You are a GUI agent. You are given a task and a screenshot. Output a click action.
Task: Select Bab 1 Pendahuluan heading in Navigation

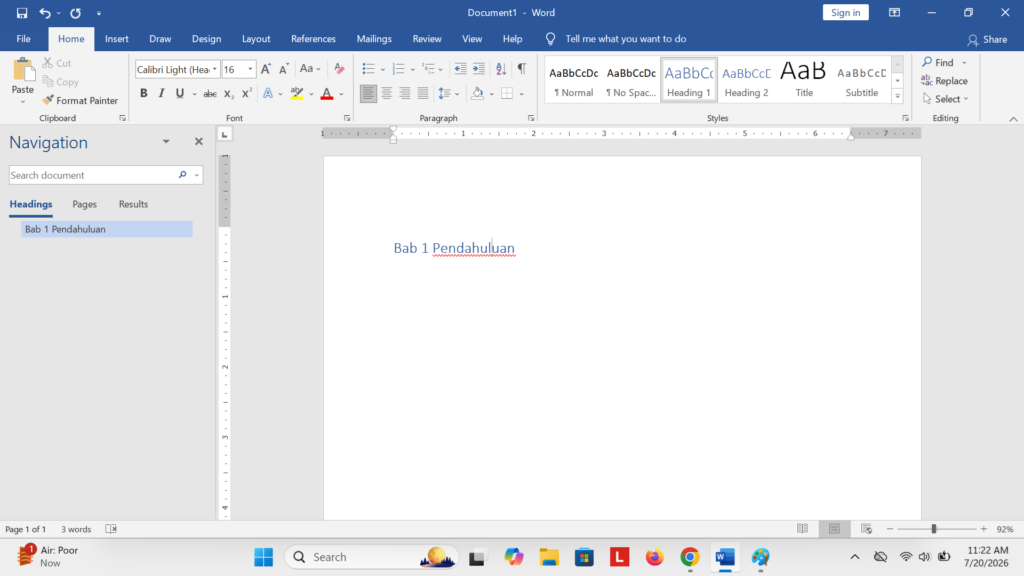106,229
